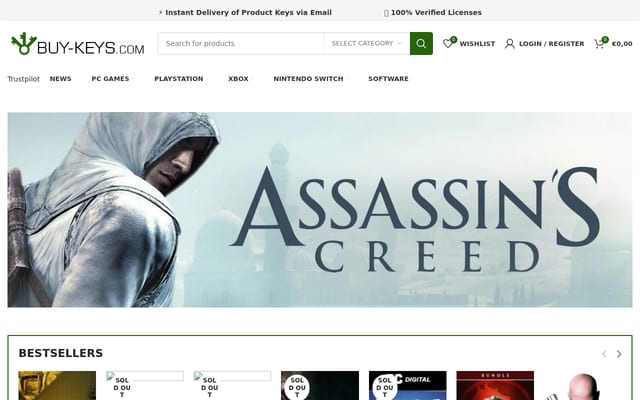Open the PC Games menu
This screenshot has width=640, height=400.
(110, 78)
